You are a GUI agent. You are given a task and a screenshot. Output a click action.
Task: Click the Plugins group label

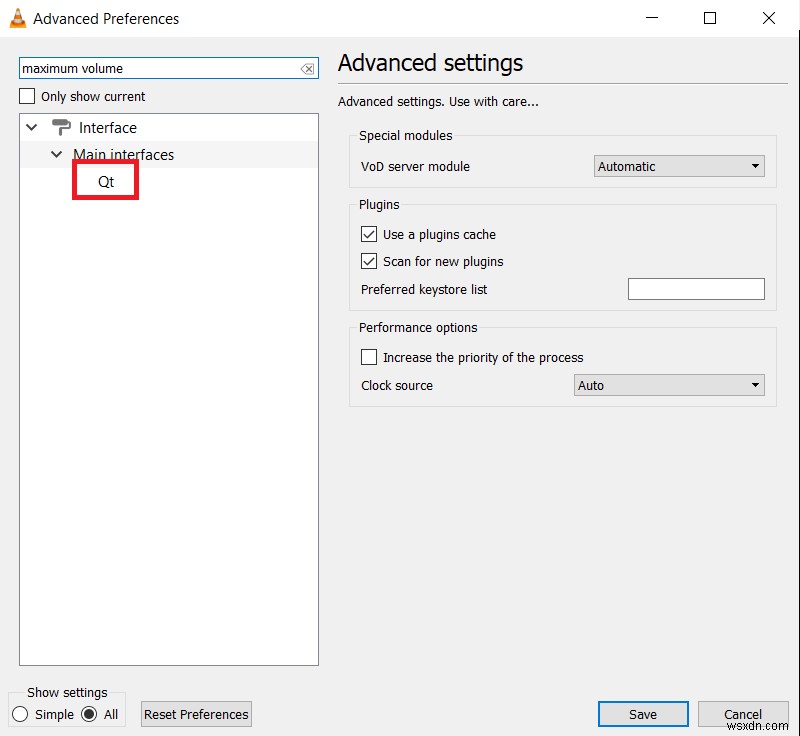pyautogui.click(x=379, y=205)
